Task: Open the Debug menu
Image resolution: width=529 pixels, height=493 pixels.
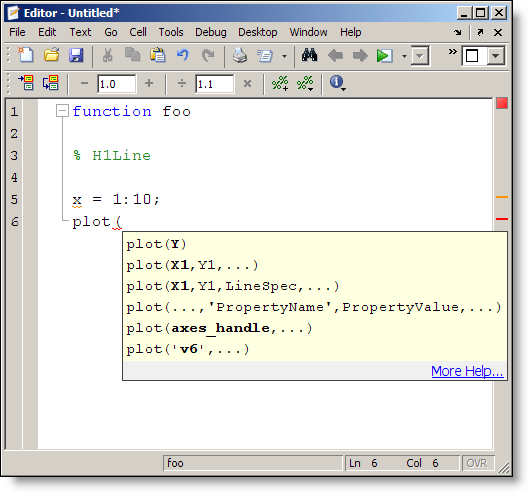Action: pyautogui.click(x=211, y=32)
